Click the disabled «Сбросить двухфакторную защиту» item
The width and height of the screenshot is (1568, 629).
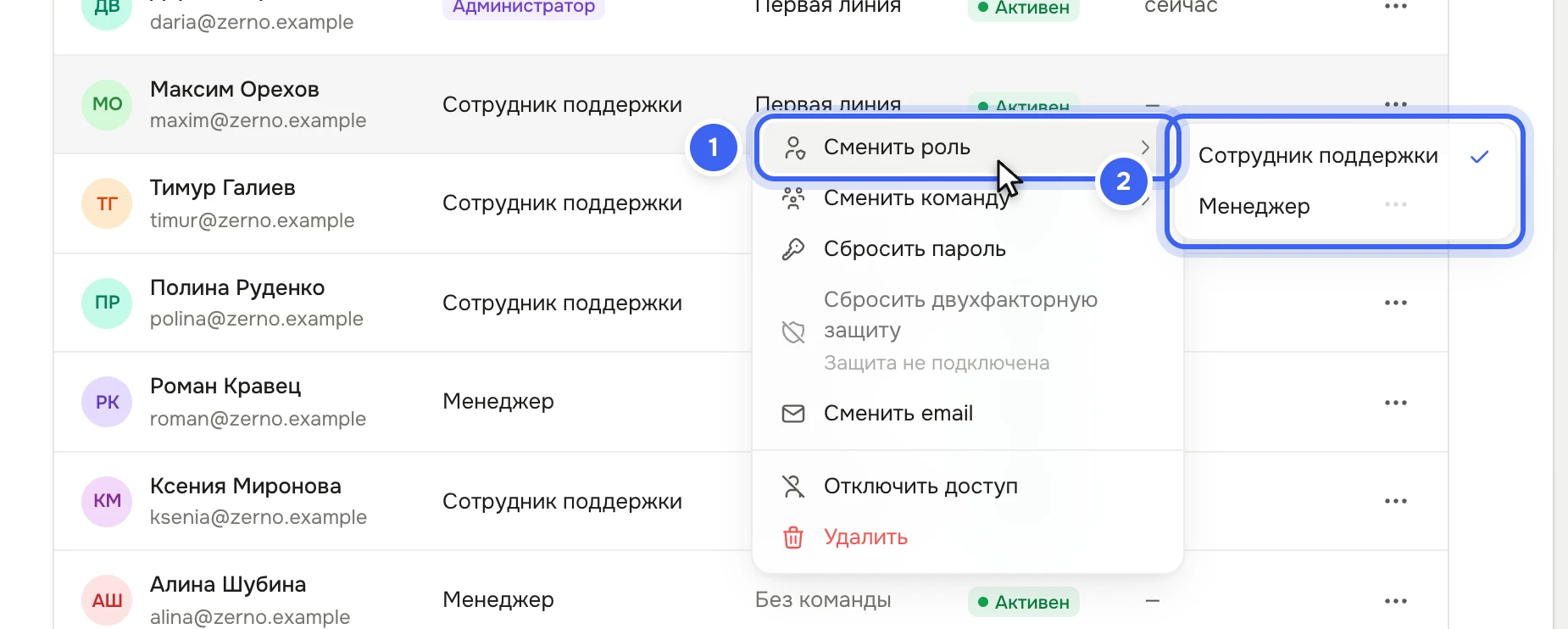(x=967, y=331)
